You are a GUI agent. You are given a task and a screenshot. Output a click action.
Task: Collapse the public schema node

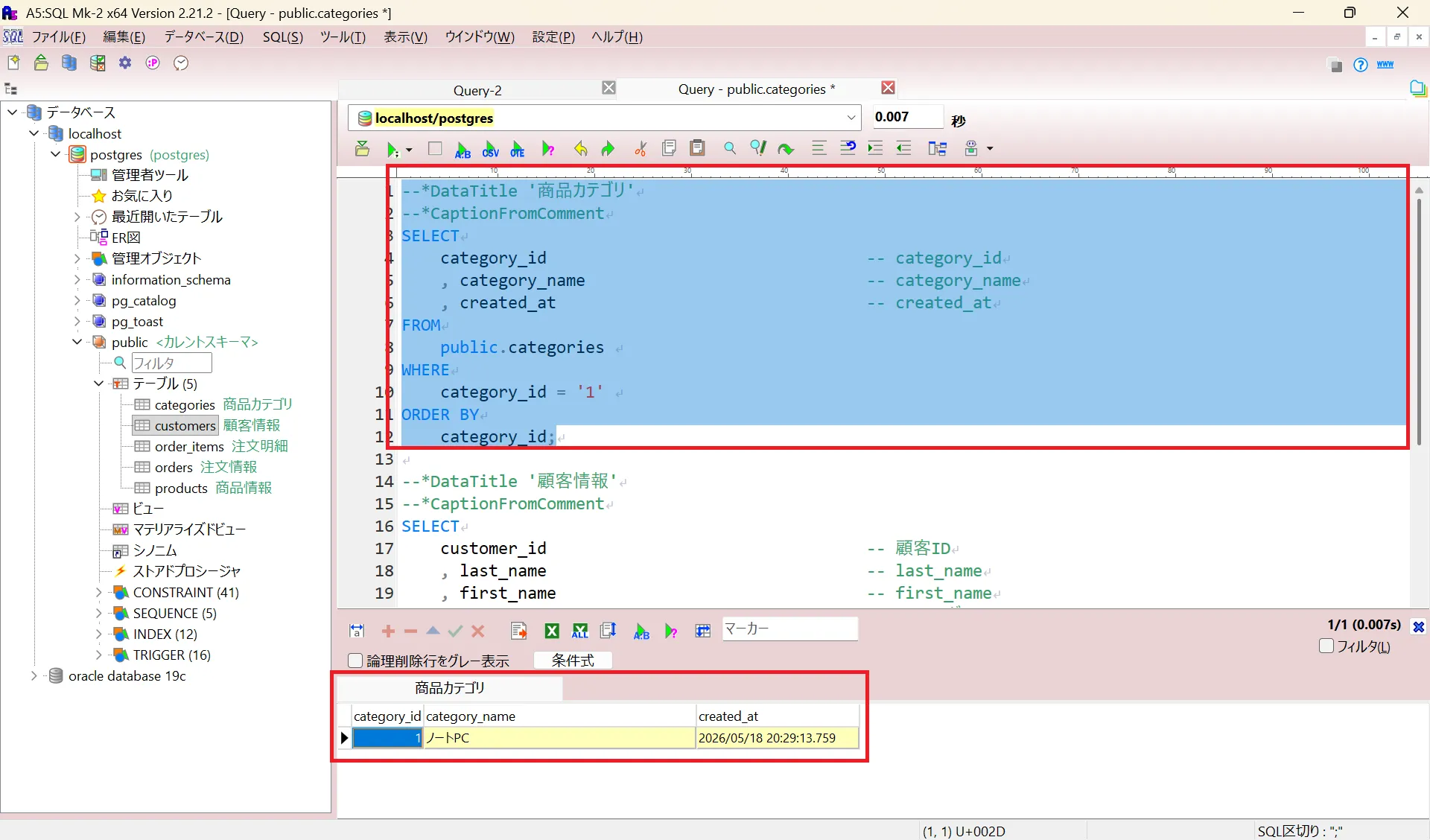(77, 342)
